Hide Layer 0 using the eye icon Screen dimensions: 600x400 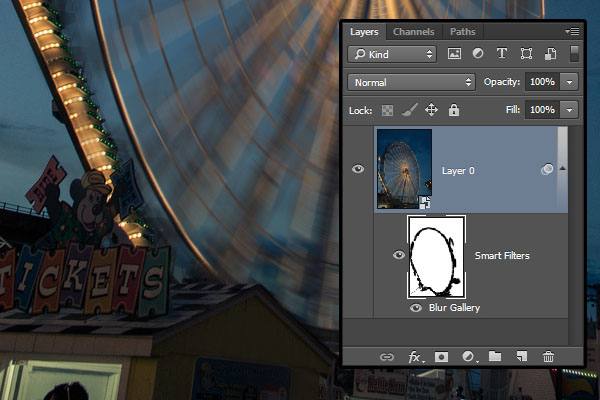358,169
